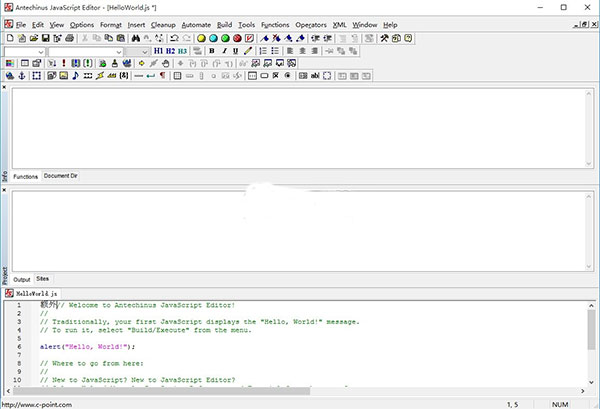This screenshot has height=409, width=600.
Task: Toggle bold formatting button
Action: point(212,51)
